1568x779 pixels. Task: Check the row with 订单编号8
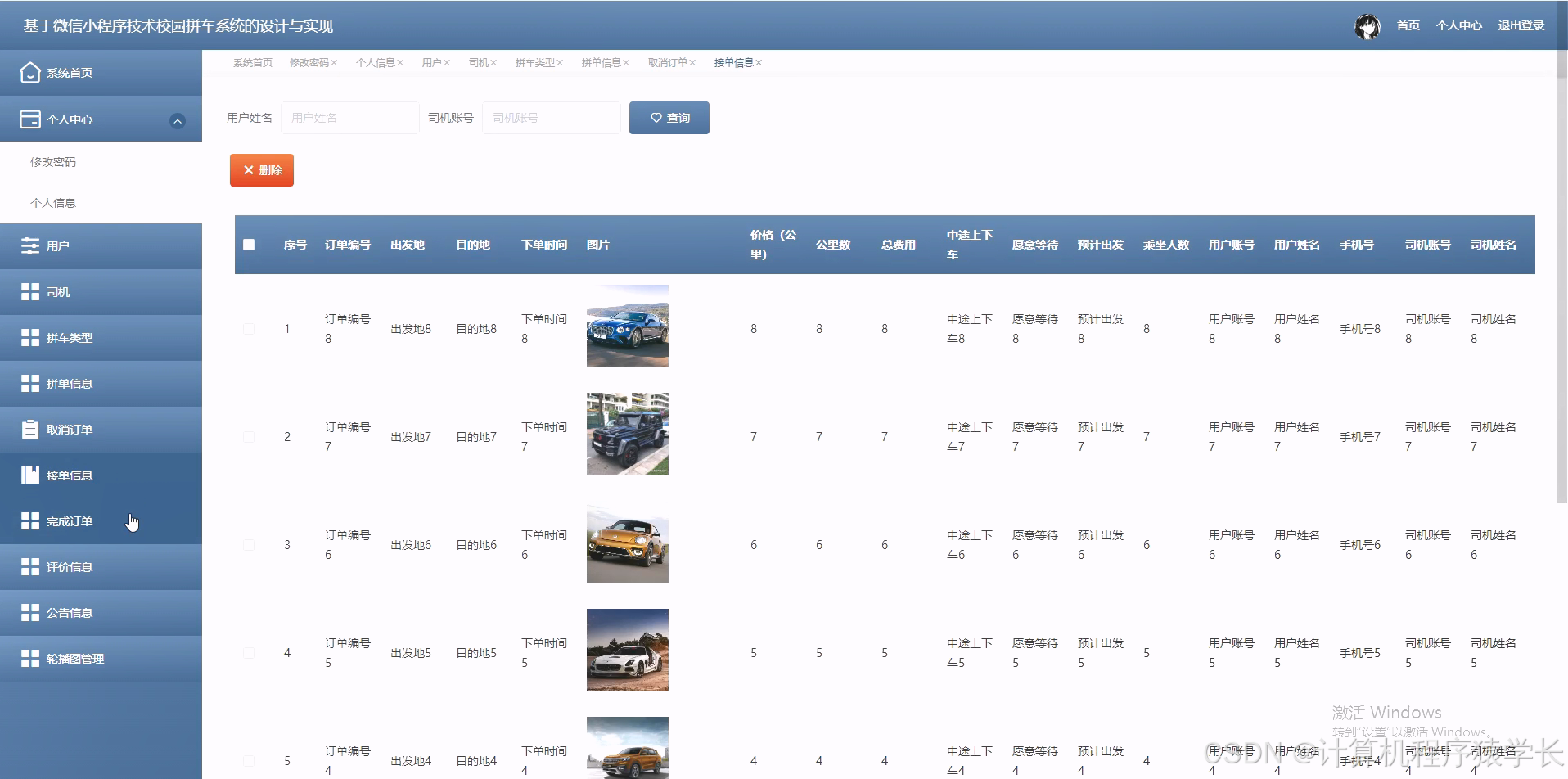(249, 329)
